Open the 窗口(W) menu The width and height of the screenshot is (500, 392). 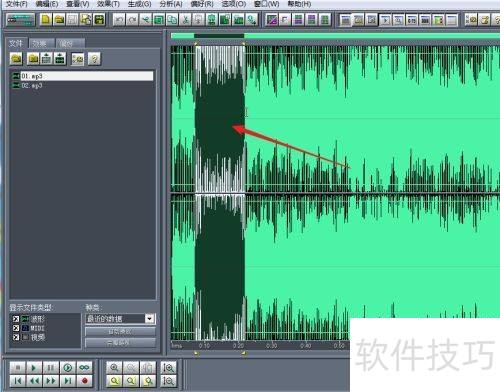click(x=266, y=4)
